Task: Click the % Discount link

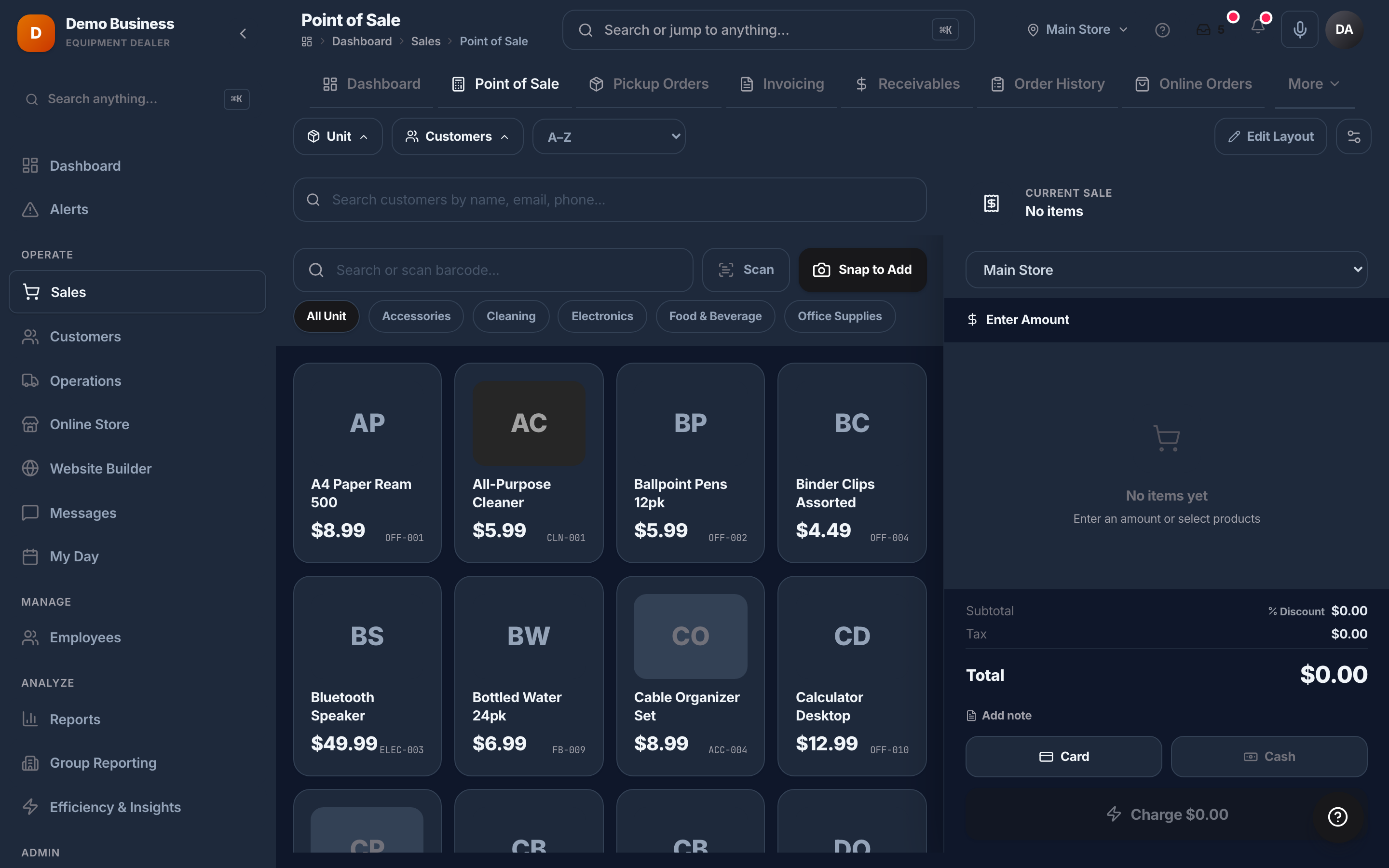Action: coord(1296,611)
